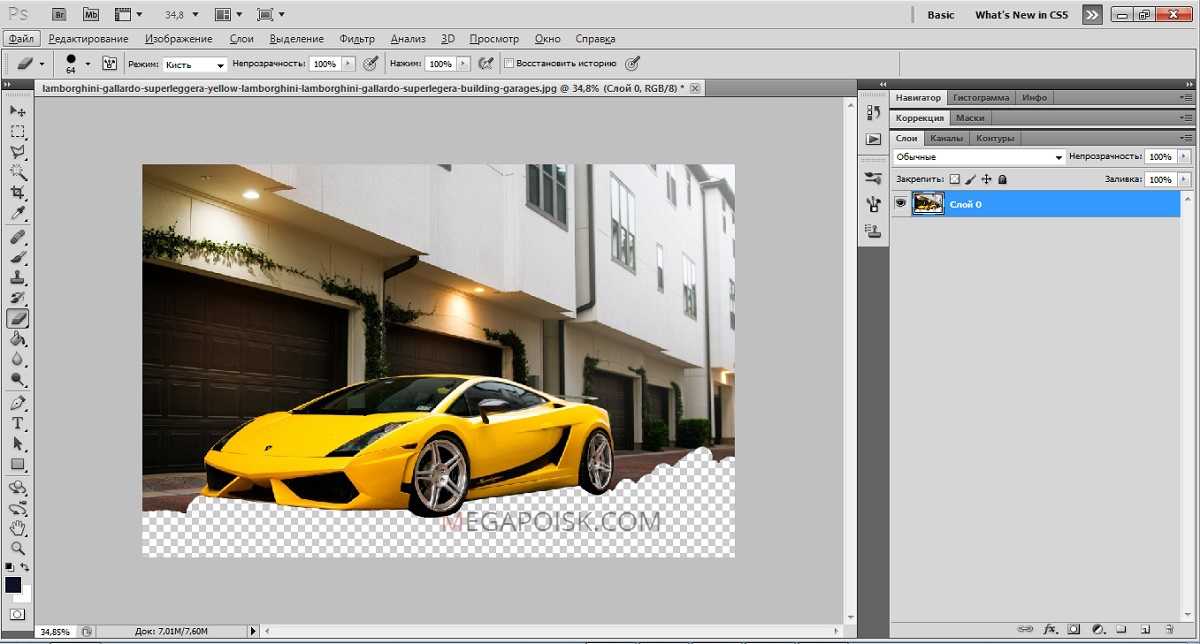The width and height of the screenshot is (1200, 644).
Task: Click the Basic workspace button
Action: [941, 15]
